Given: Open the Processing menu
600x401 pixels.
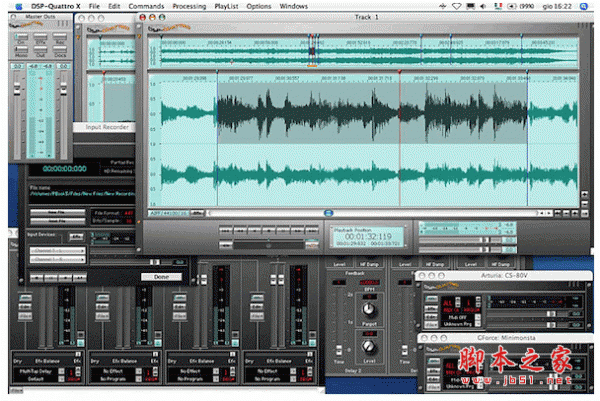Looking at the screenshot, I should (189, 6).
